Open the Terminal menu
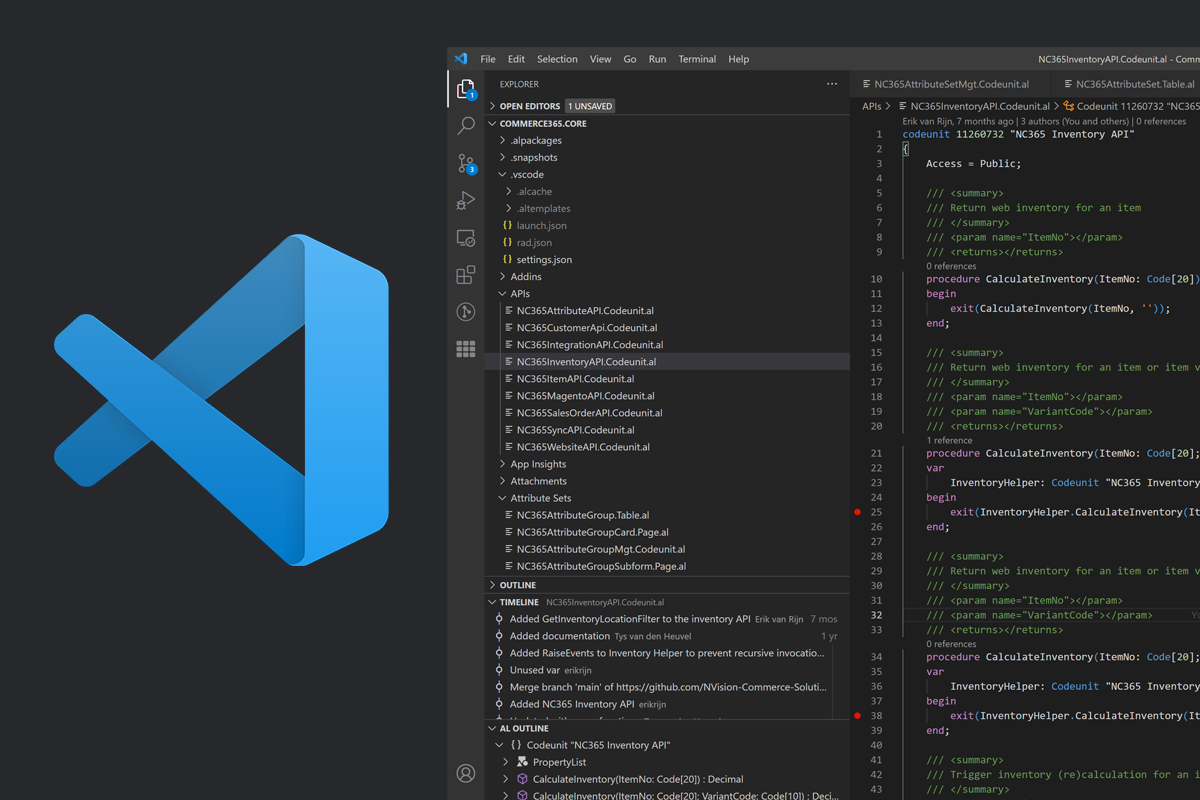Screen dimensions: 1200x800 coord(697,59)
